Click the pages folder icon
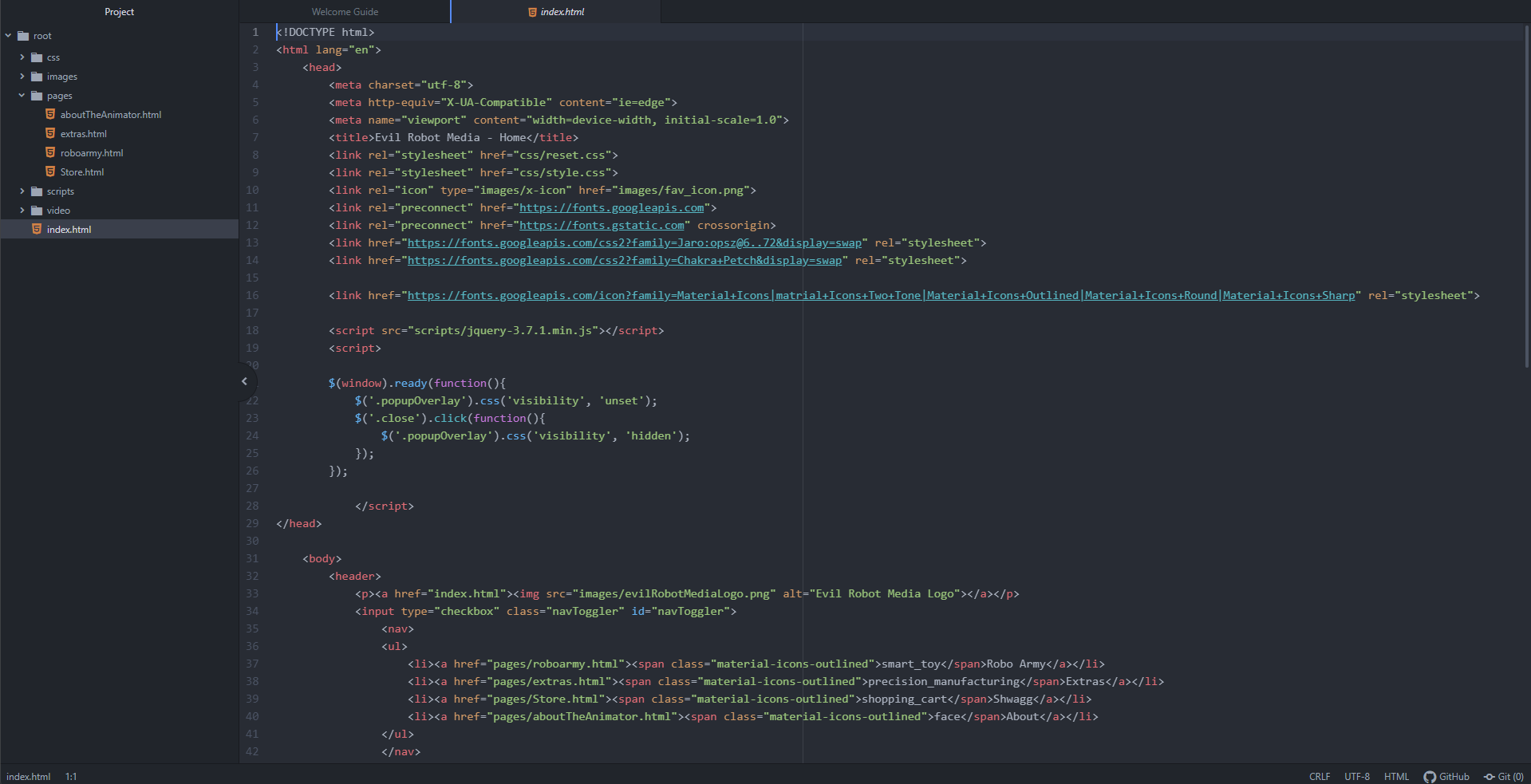The width and height of the screenshot is (1531, 784). click(x=37, y=96)
